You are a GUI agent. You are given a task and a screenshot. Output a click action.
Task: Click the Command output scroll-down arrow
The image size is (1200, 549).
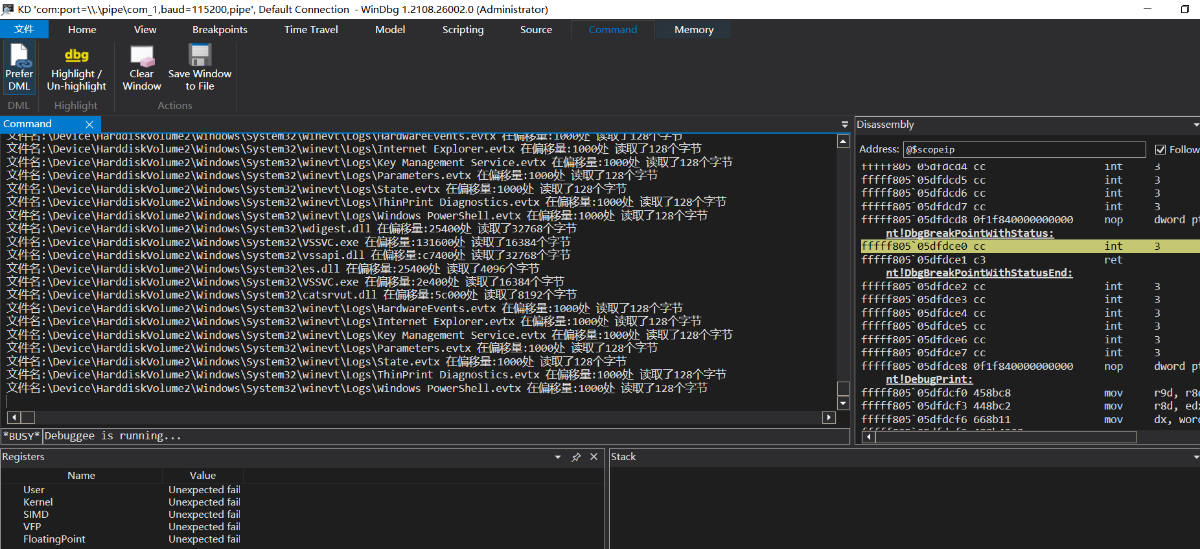click(x=843, y=403)
